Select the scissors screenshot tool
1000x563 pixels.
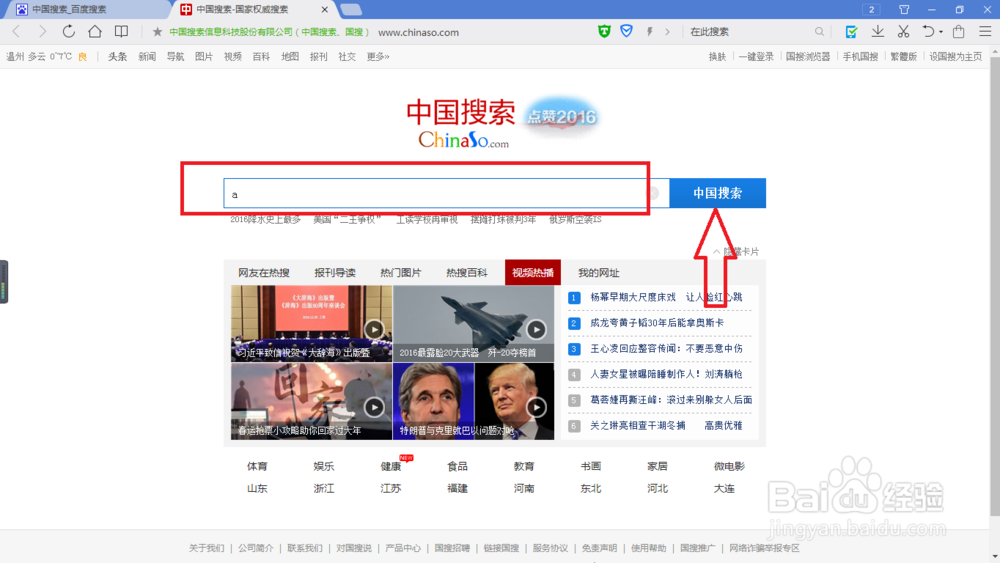click(903, 31)
